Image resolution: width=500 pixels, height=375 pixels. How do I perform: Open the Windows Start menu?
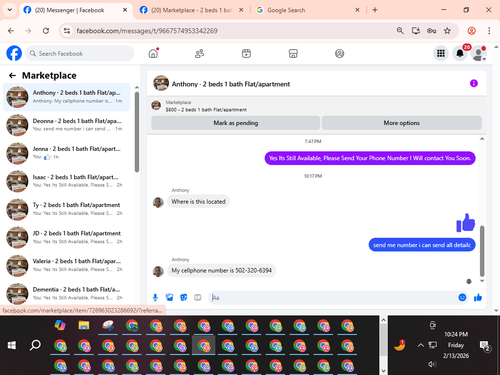12,345
